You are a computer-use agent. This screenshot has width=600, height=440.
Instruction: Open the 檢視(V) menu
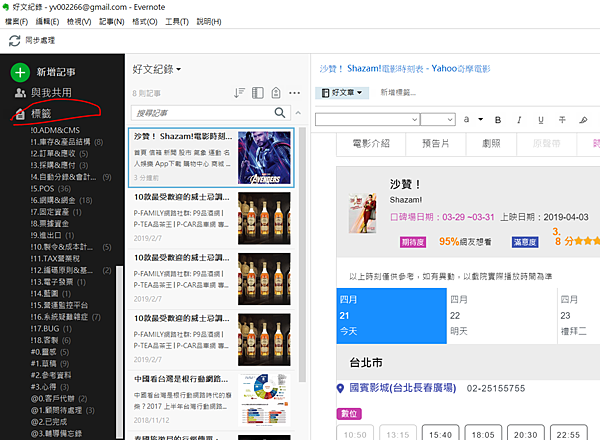point(79,22)
